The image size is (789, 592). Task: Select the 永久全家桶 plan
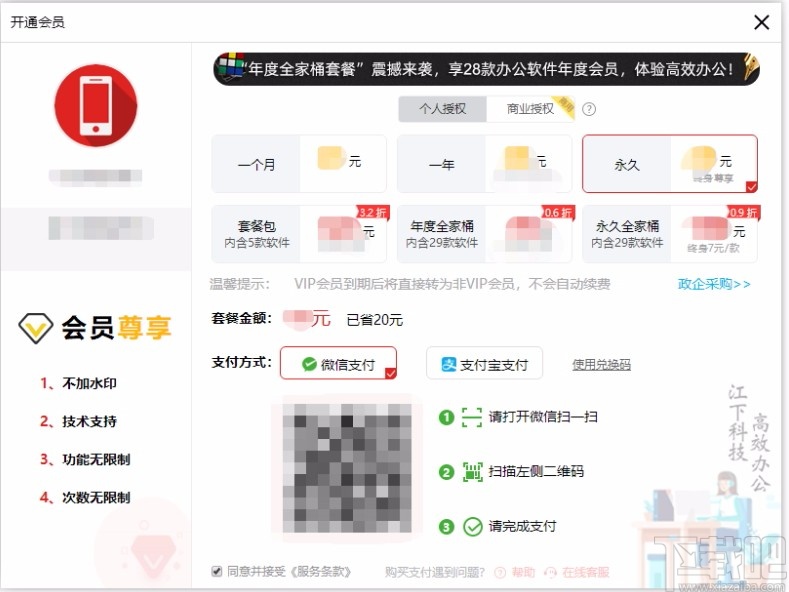pos(670,234)
